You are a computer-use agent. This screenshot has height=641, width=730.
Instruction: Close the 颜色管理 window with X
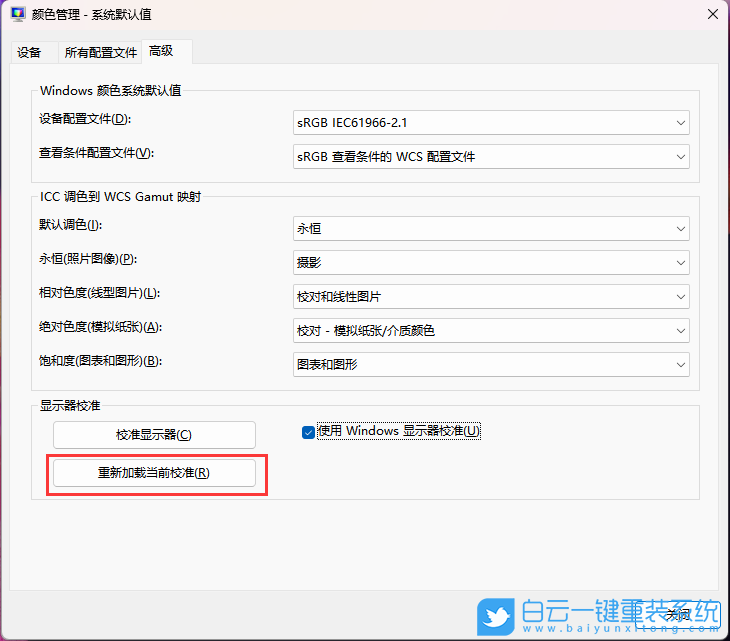coord(711,15)
